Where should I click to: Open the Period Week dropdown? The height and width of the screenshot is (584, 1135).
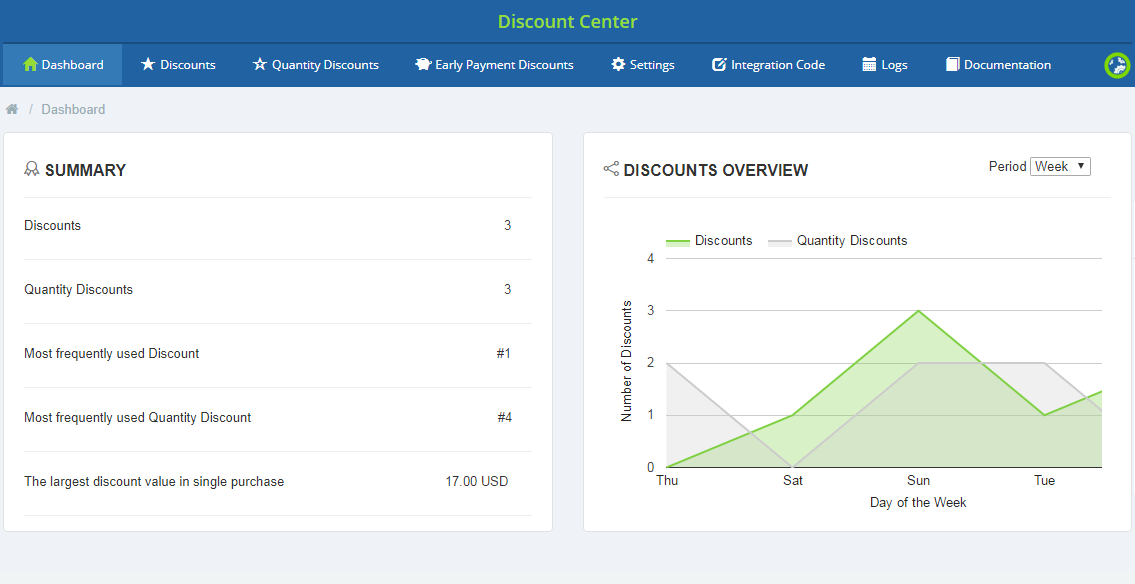coord(1060,167)
